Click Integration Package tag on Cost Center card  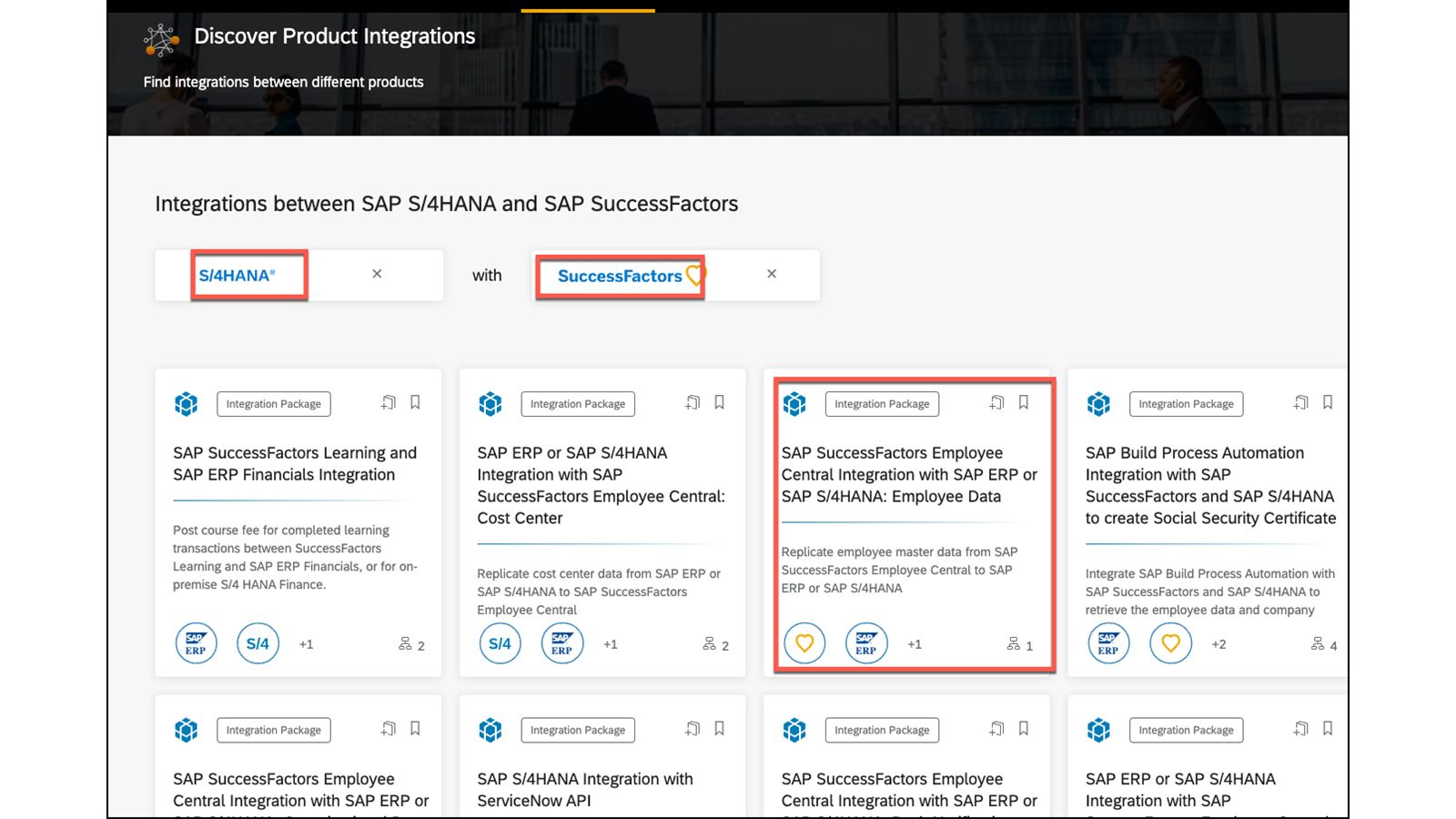[578, 404]
